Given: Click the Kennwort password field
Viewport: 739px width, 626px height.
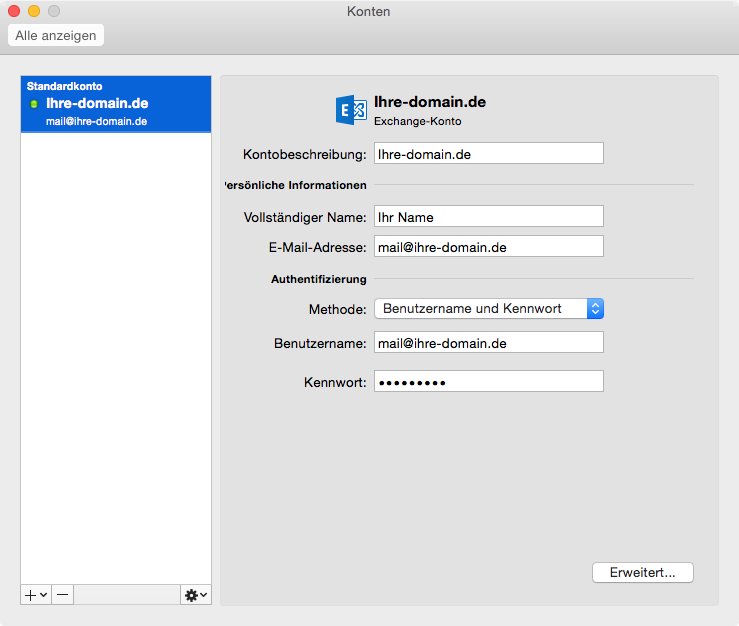Looking at the screenshot, I should pyautogui.click(x=489, y=381).
